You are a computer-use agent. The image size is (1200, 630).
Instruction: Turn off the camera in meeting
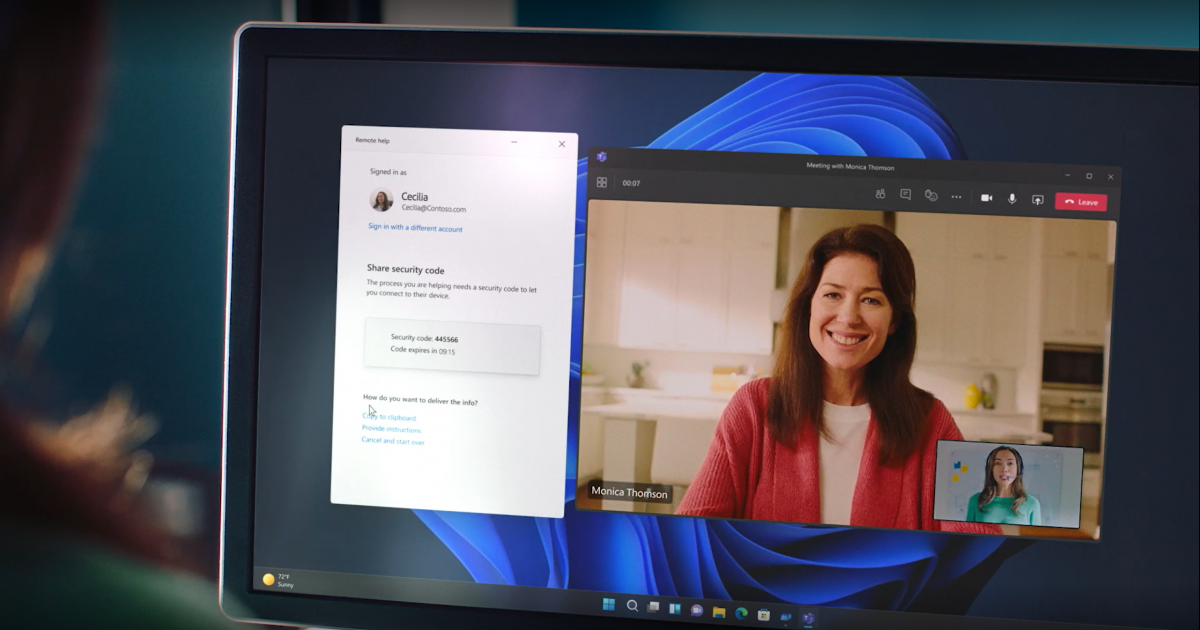[986, 198]
